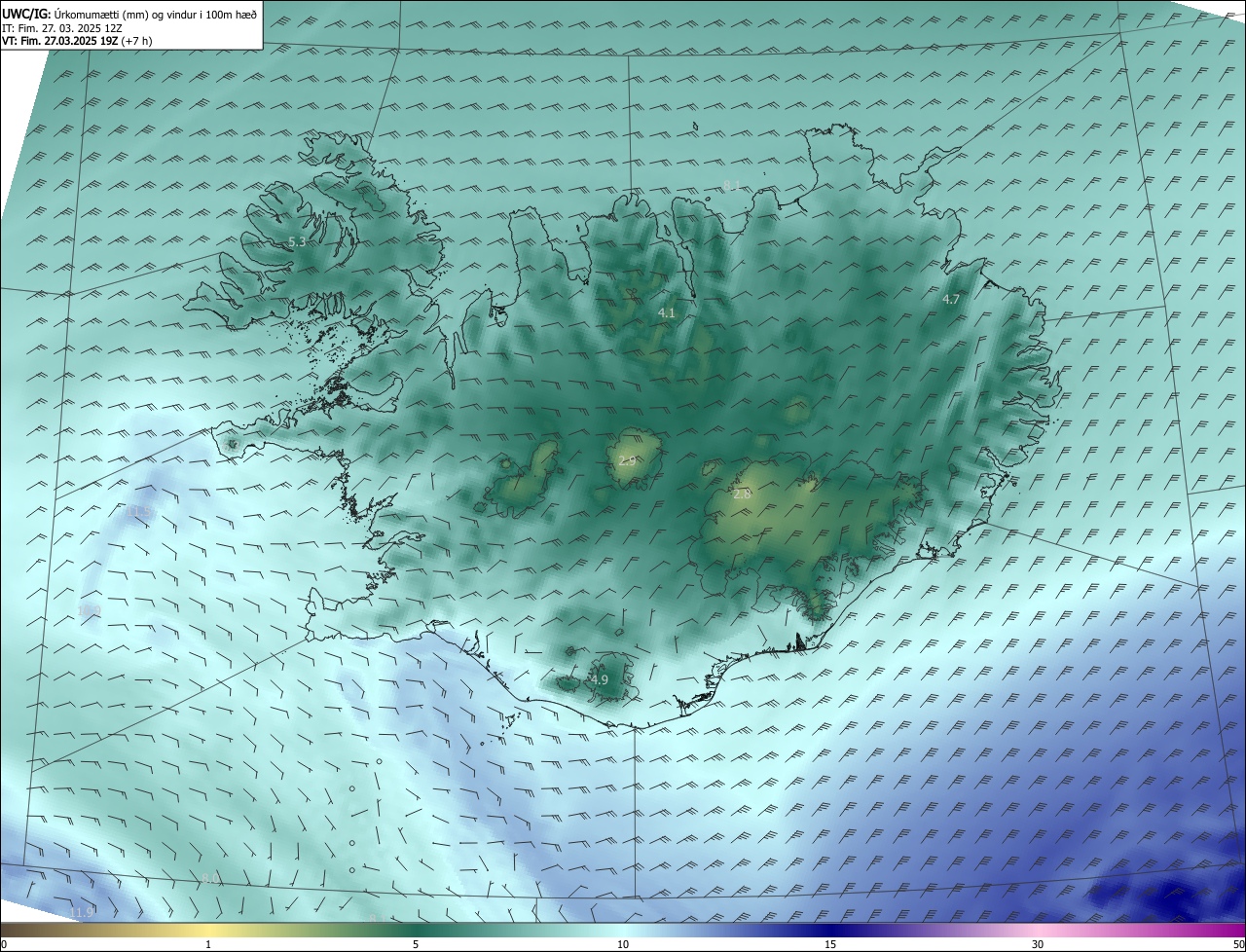The height and width of the screenshot is (952, 1246).
Task: Click the 0 tick label on the colorbar
Action: coord(4,944)
